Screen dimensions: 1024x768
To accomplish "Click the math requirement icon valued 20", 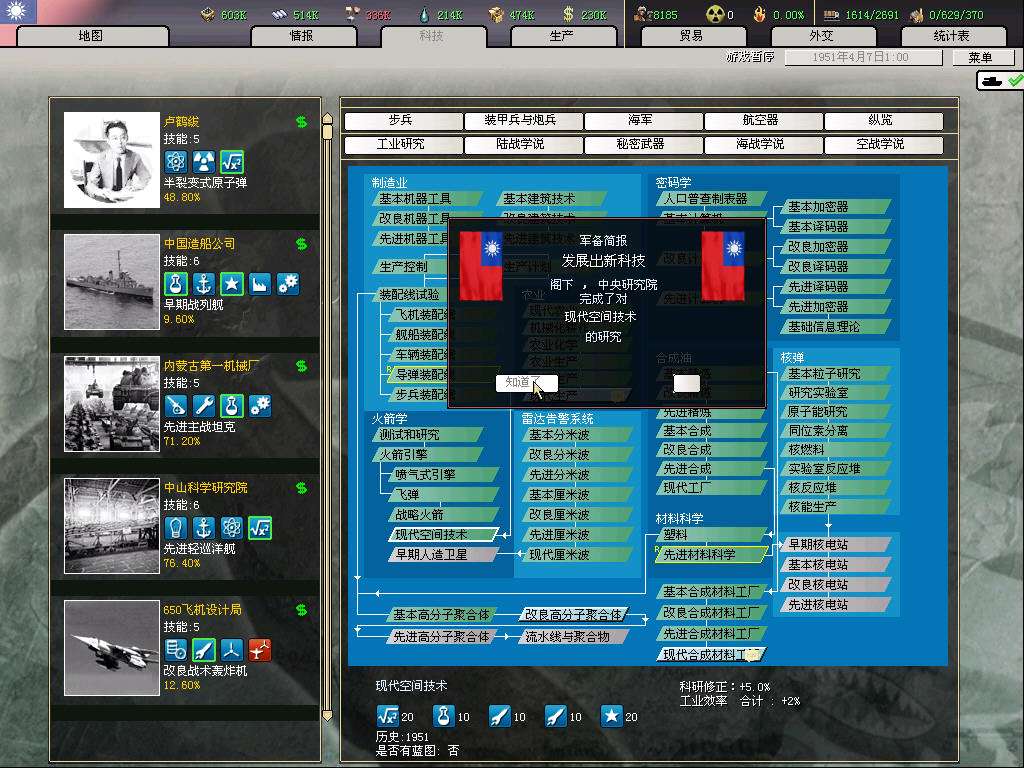I will point(387,716).
